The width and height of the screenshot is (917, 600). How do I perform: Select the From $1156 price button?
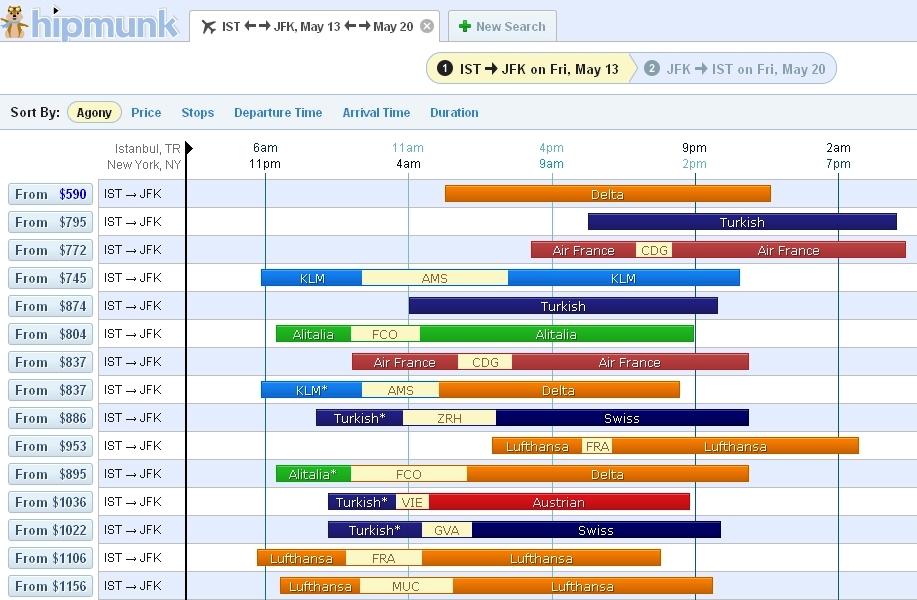50,587
